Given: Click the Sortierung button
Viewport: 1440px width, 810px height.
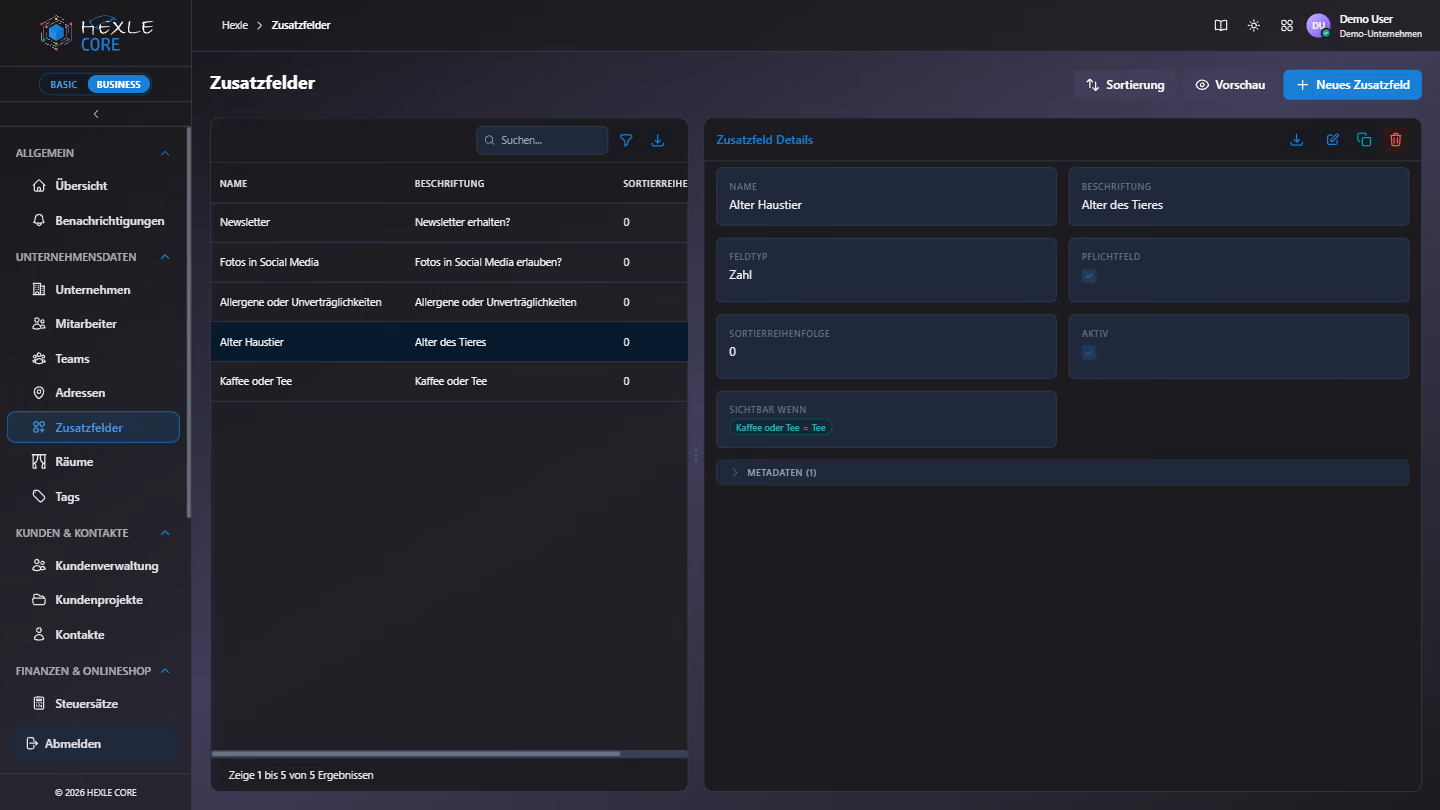Looking at the screenshot, I should pyautogui.click(x=1126, y=85).
